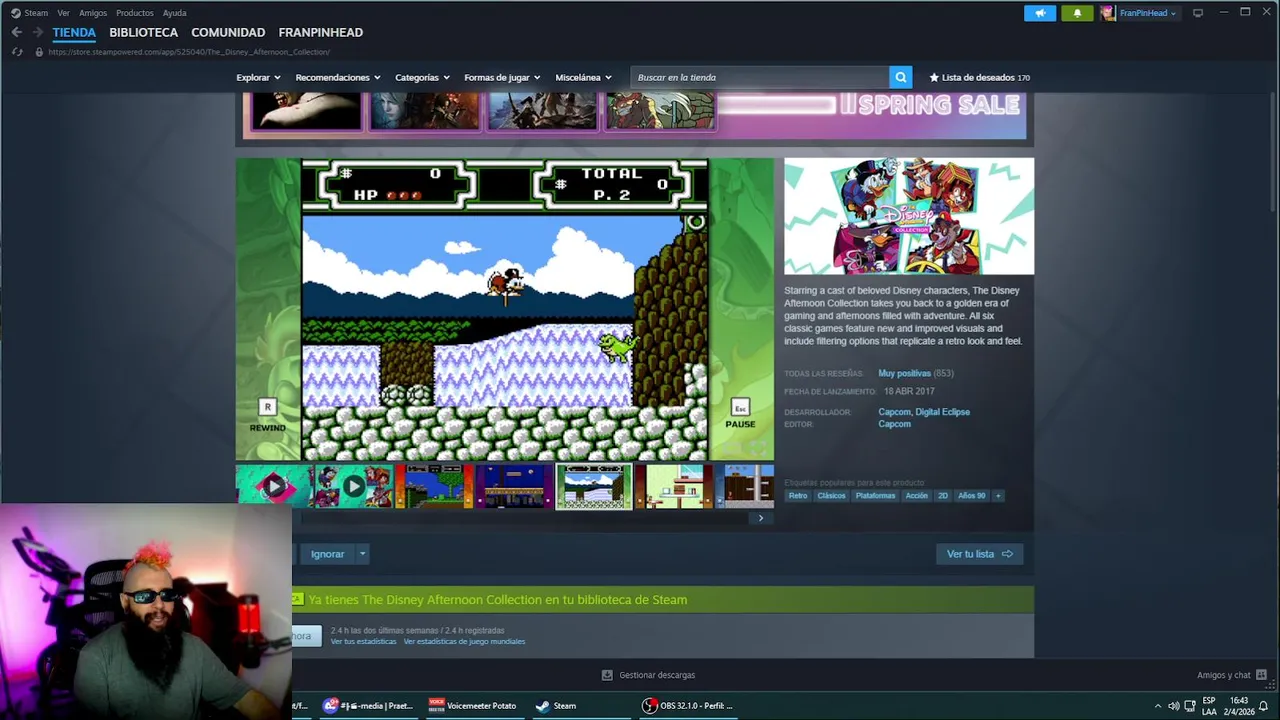Go back with the navigation arrow
The width and height of the screenshot is (1280, 720).
[16, 32]
